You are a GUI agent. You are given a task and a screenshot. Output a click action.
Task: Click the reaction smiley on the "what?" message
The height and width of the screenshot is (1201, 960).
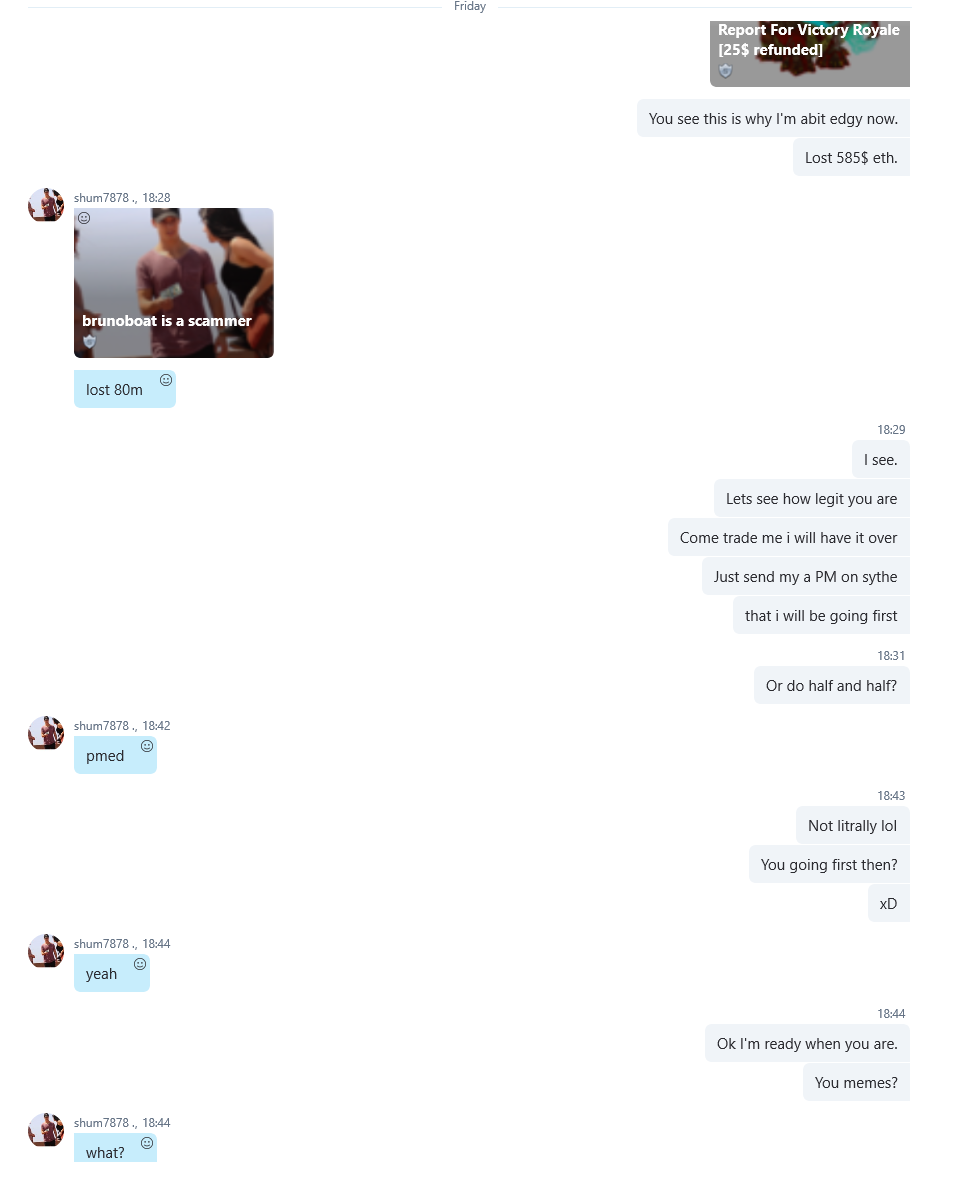(x=147, y=1143)
